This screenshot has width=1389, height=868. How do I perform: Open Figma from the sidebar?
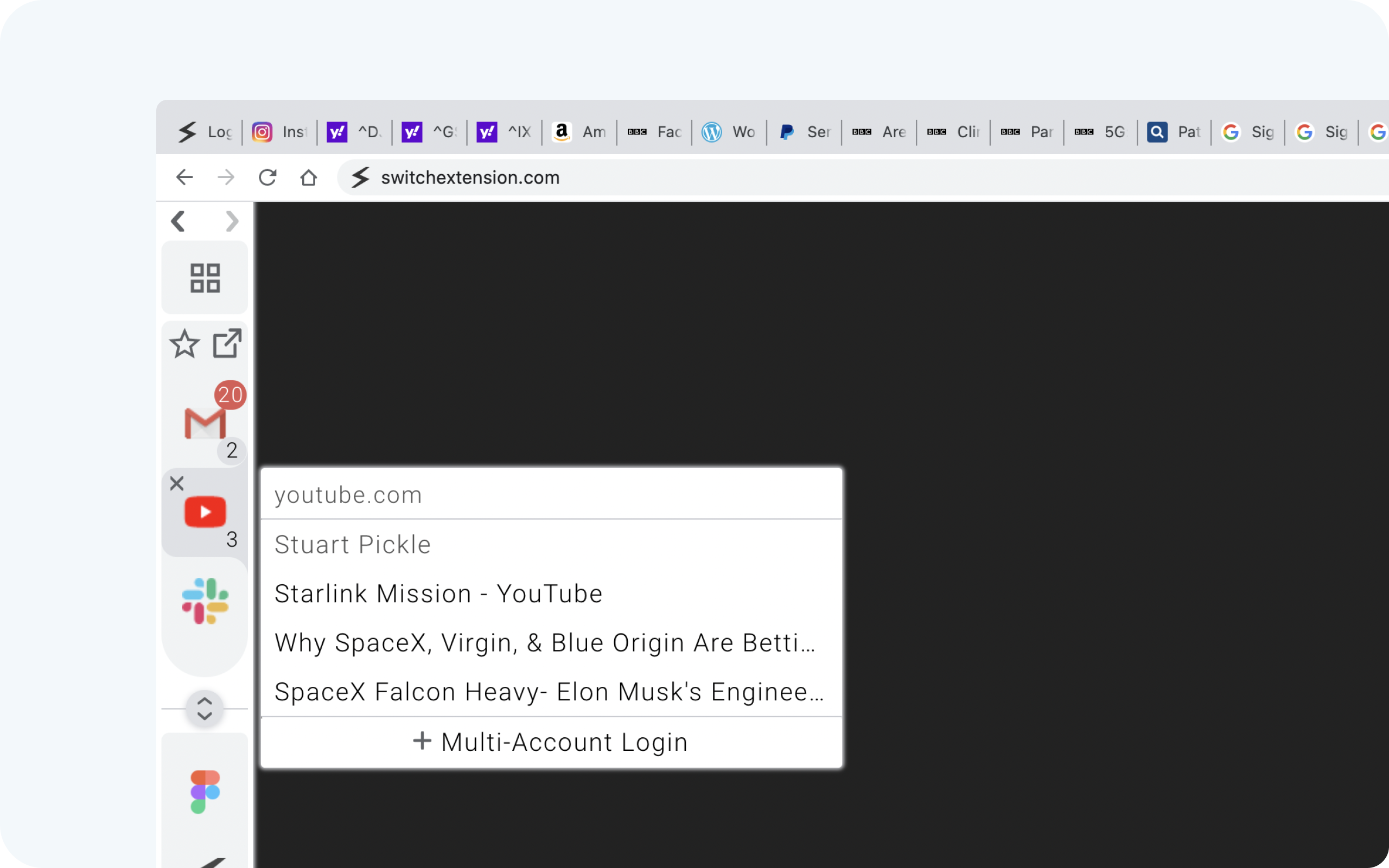[x=204, y=791]
